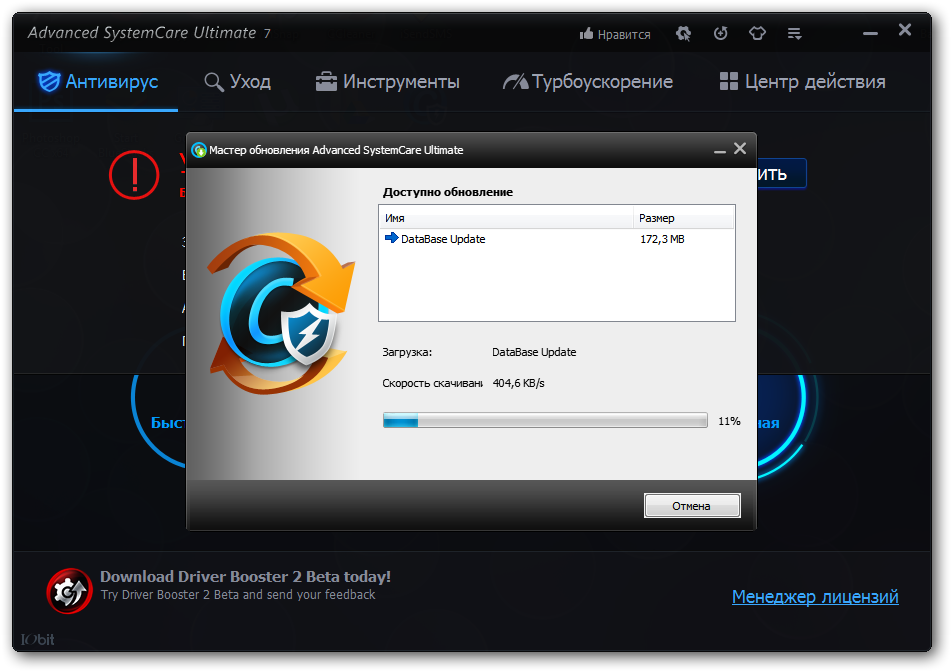Viewport: 952px width, 672px height.
Task: Click the restore/rescue circular arrow icon
Action: 721,33
